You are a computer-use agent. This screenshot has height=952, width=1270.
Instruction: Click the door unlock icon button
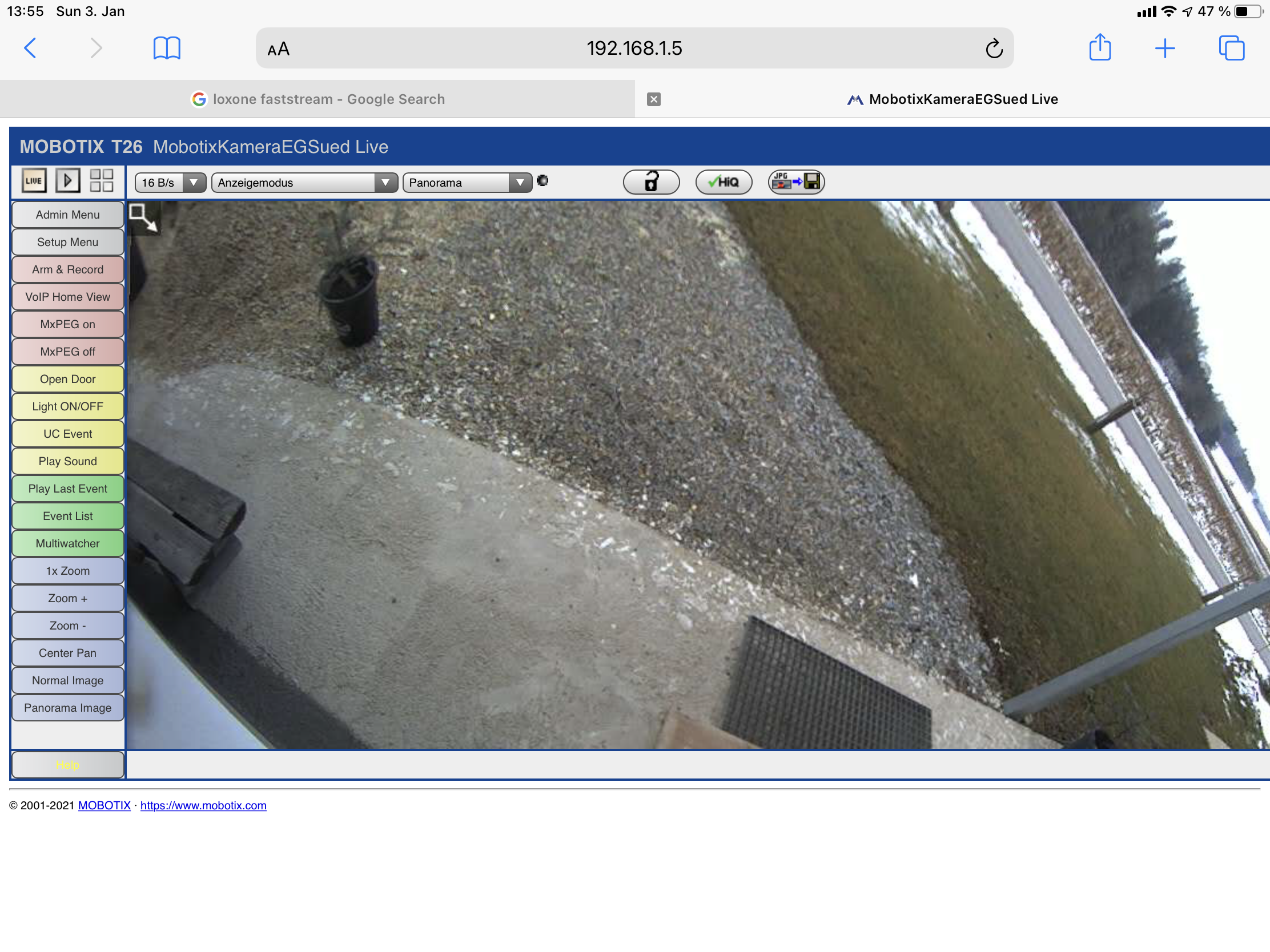(651, 183)
